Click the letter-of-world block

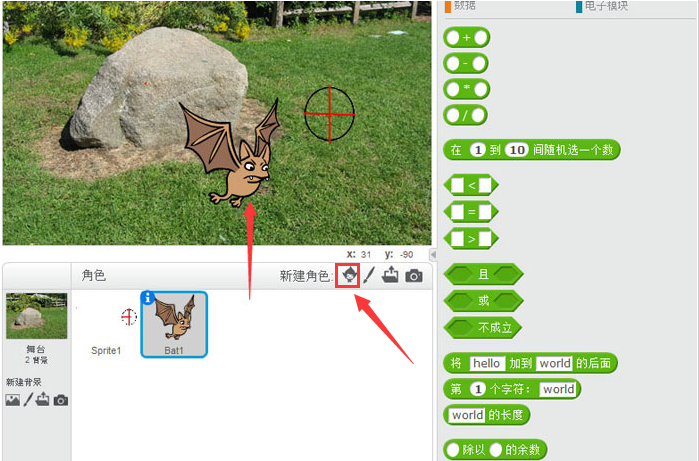click(x=512, y=389)
